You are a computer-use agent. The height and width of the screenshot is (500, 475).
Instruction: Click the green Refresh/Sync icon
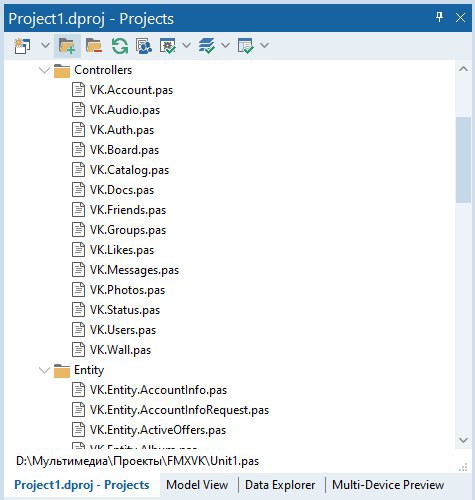(x=120, y=46)
